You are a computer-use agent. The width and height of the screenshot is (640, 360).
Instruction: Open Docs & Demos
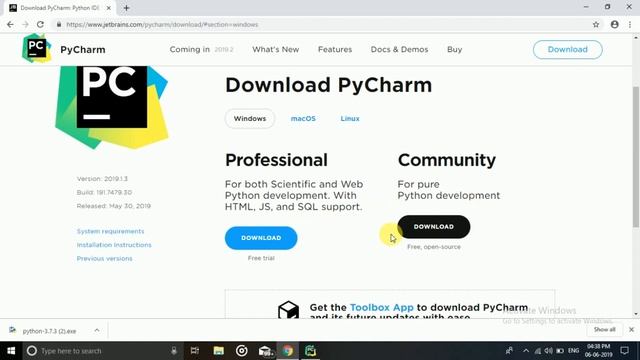tap(399, 49)
